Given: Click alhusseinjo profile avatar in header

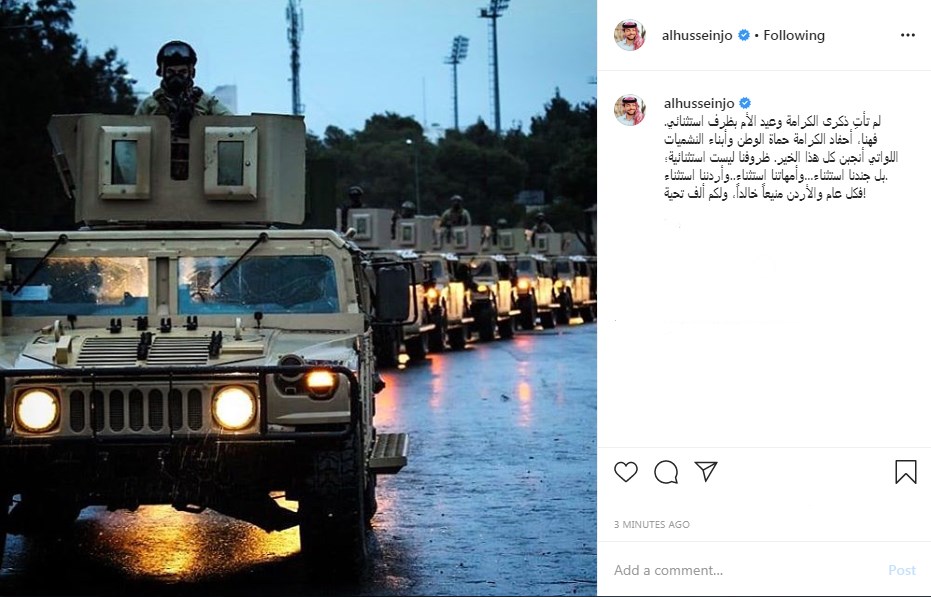Looking at the screenshot, I should coord(629,35).
